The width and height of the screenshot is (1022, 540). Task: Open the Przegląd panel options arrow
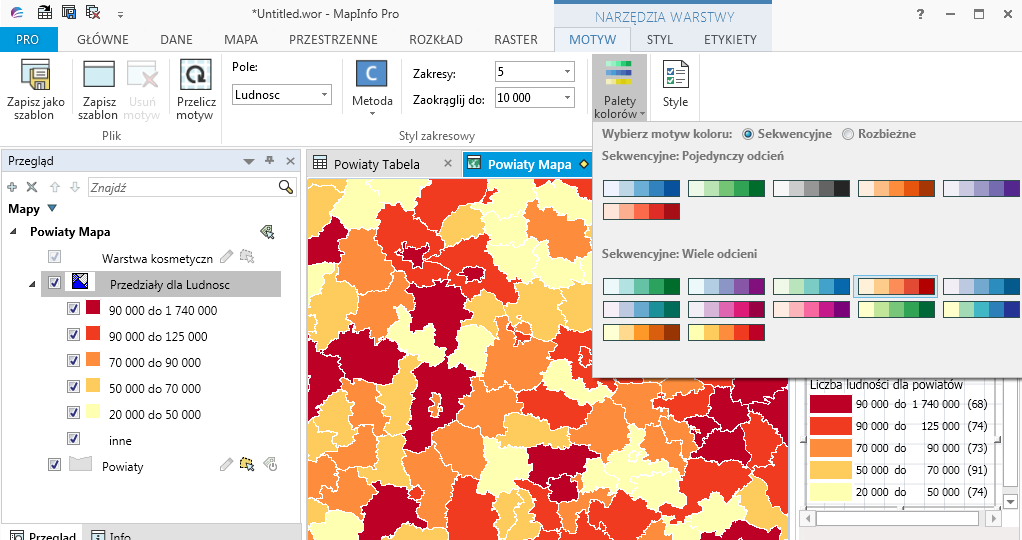tap(248, 161)
